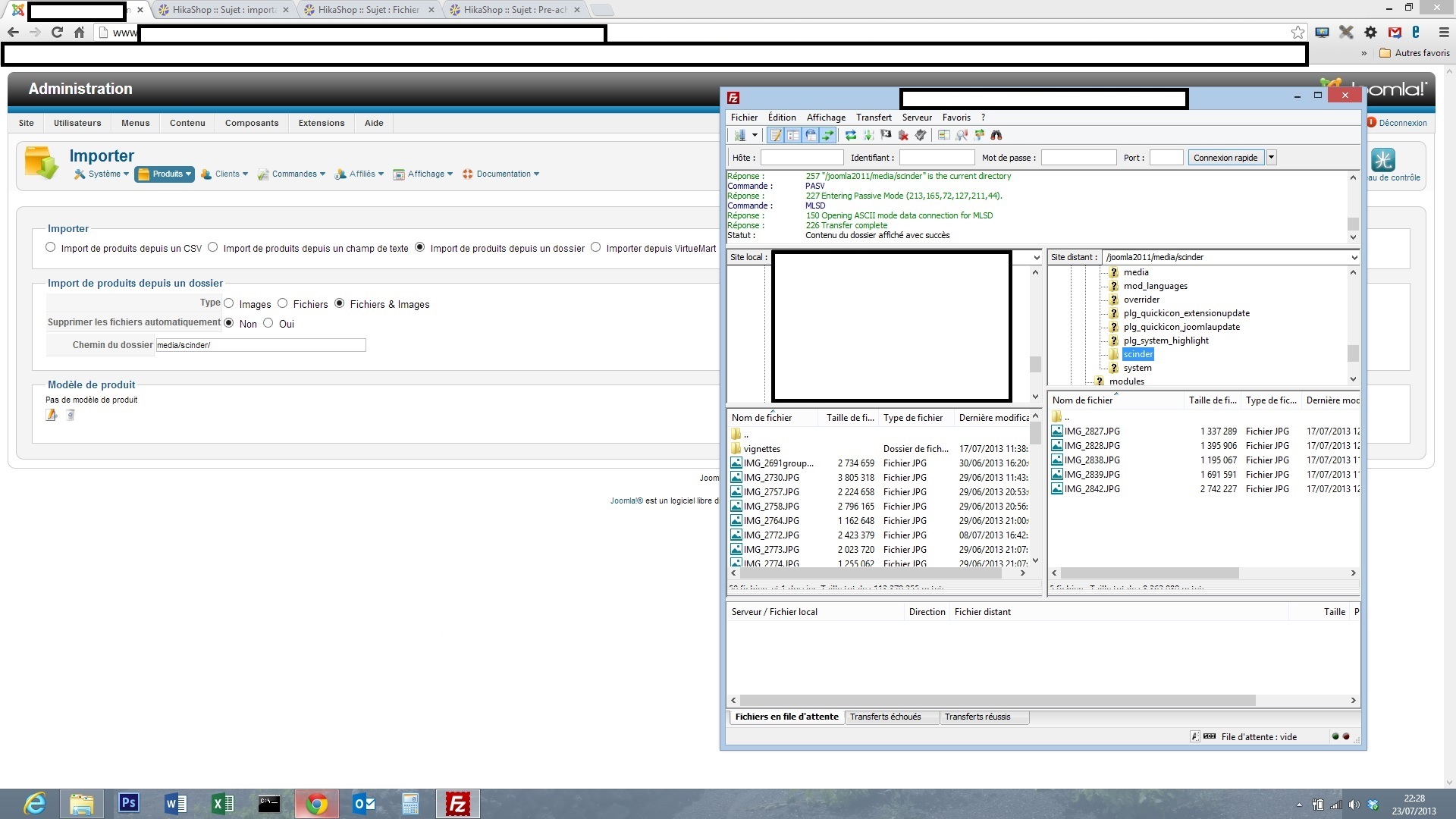Select Import de produits depuis un CSV

(x=51, y=247)
